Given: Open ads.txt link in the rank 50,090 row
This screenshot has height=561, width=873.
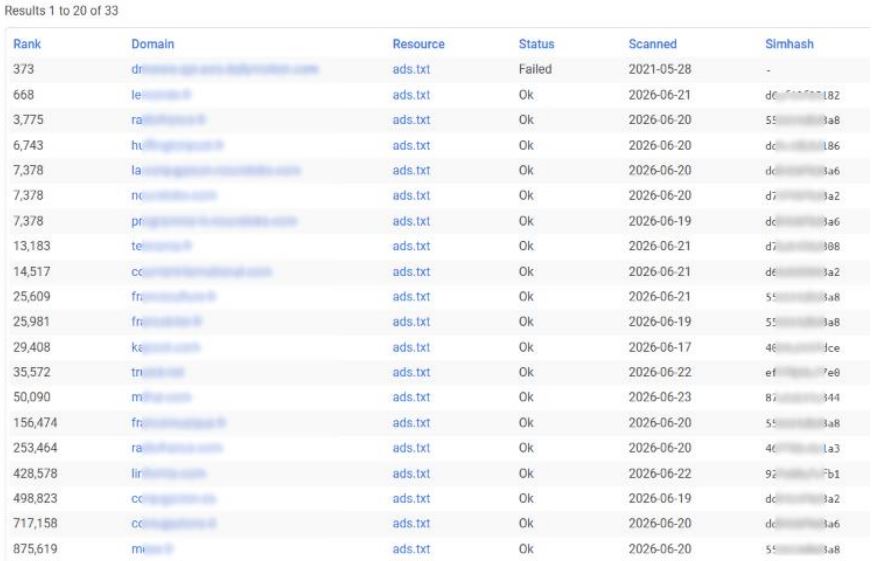Looking at the screenshot, I should coord(411,397).
